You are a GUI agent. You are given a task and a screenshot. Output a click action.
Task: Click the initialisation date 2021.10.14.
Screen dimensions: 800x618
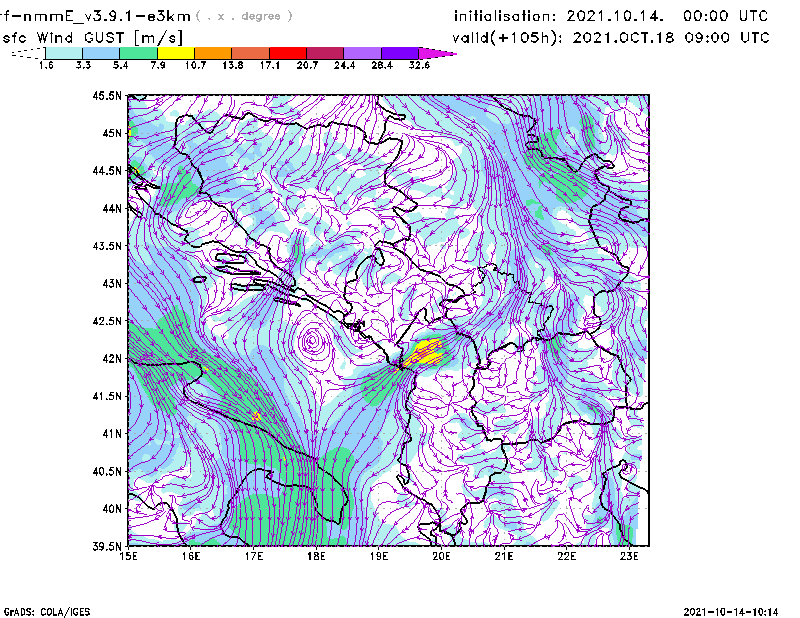point(615,16)
